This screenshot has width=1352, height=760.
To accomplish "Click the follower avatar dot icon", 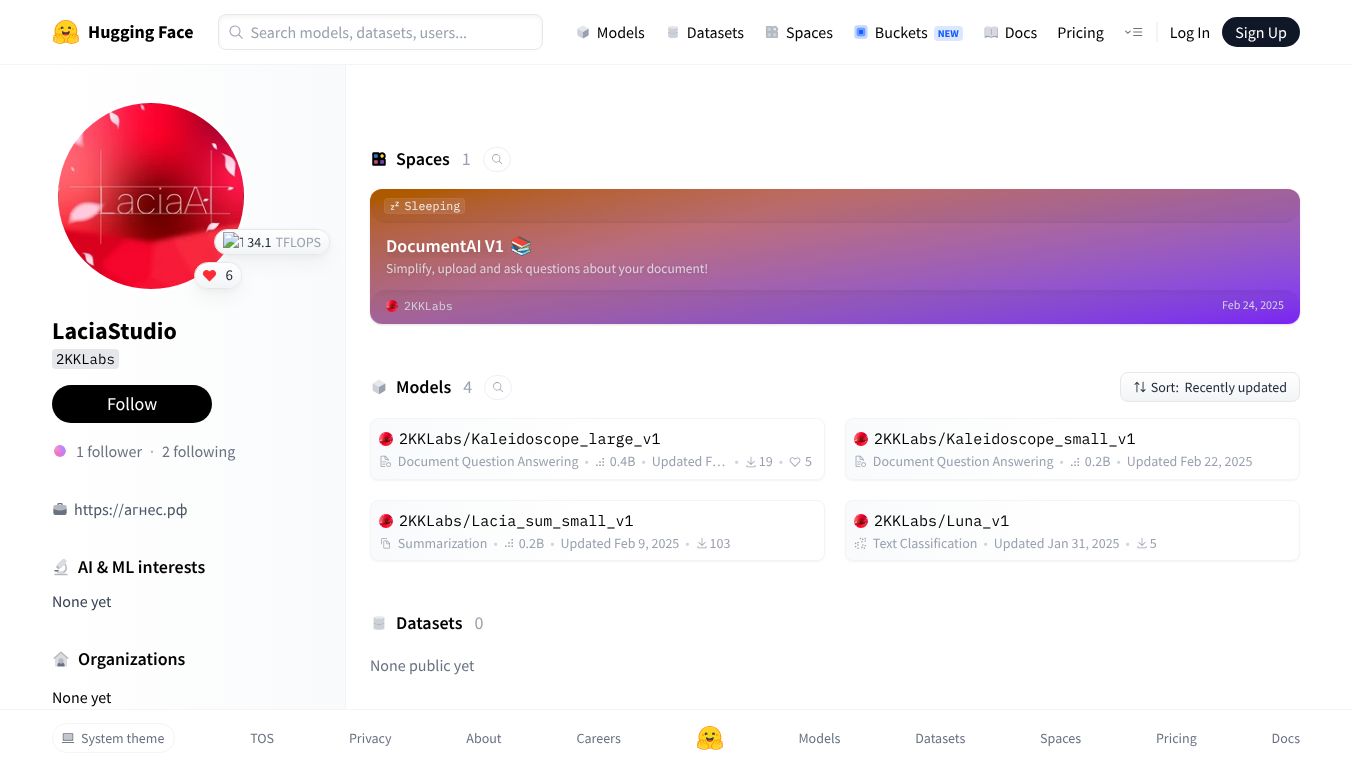I will click(60, 451).
